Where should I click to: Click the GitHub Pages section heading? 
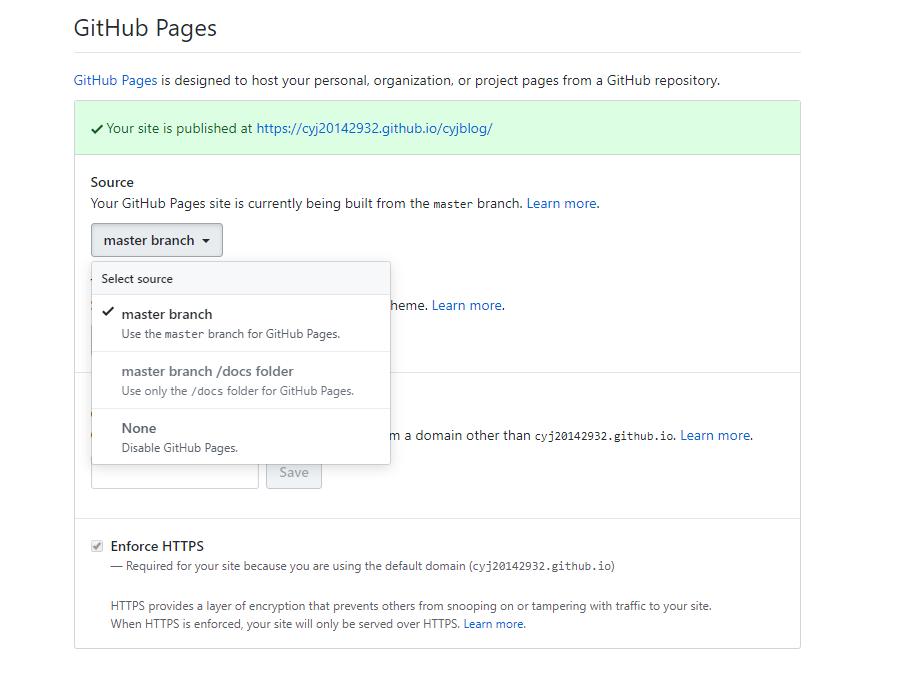coord(145,28)
